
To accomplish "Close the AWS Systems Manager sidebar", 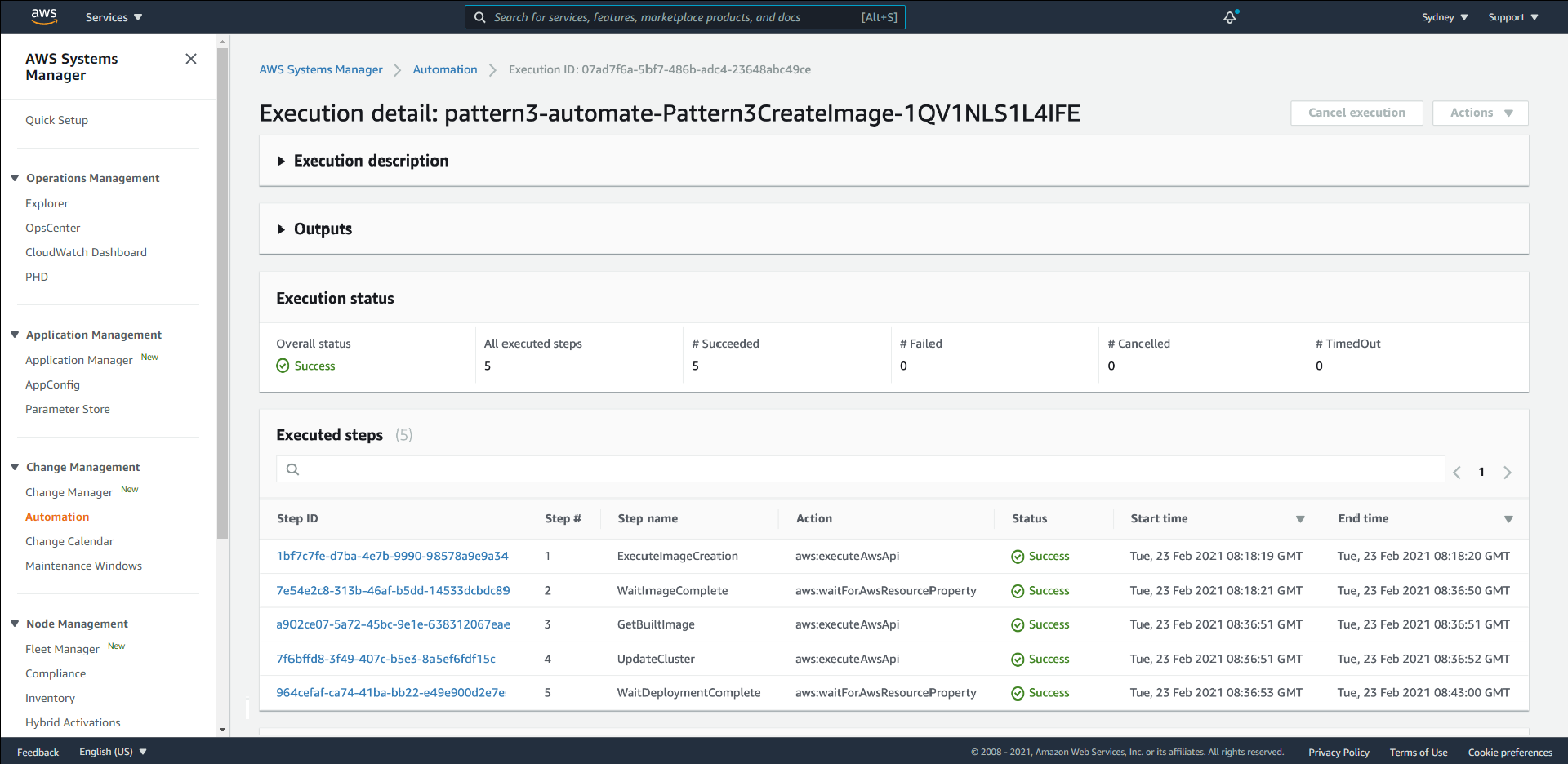I will (191, 59).
